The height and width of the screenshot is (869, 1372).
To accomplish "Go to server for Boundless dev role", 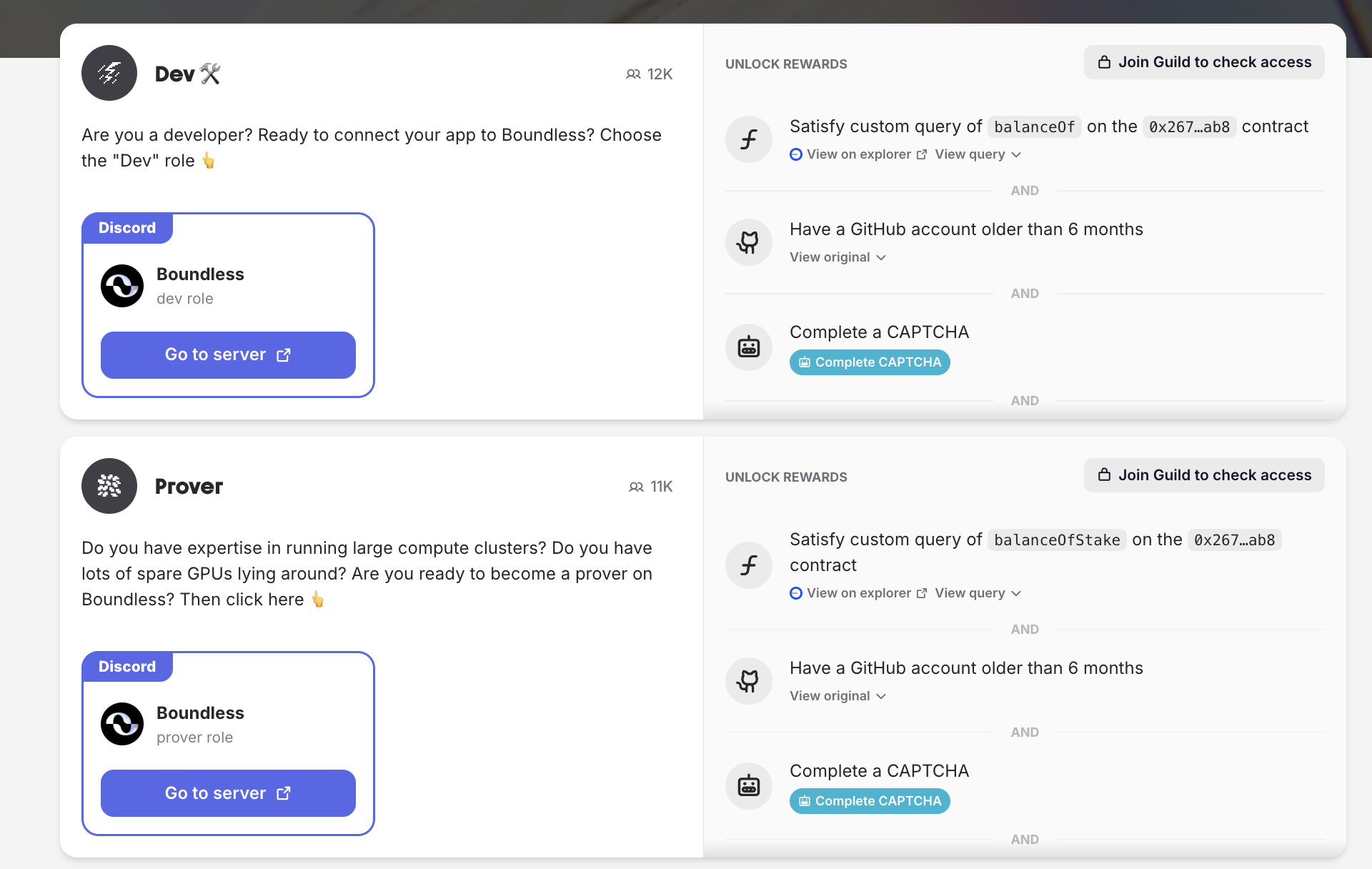I will point(228,355).
